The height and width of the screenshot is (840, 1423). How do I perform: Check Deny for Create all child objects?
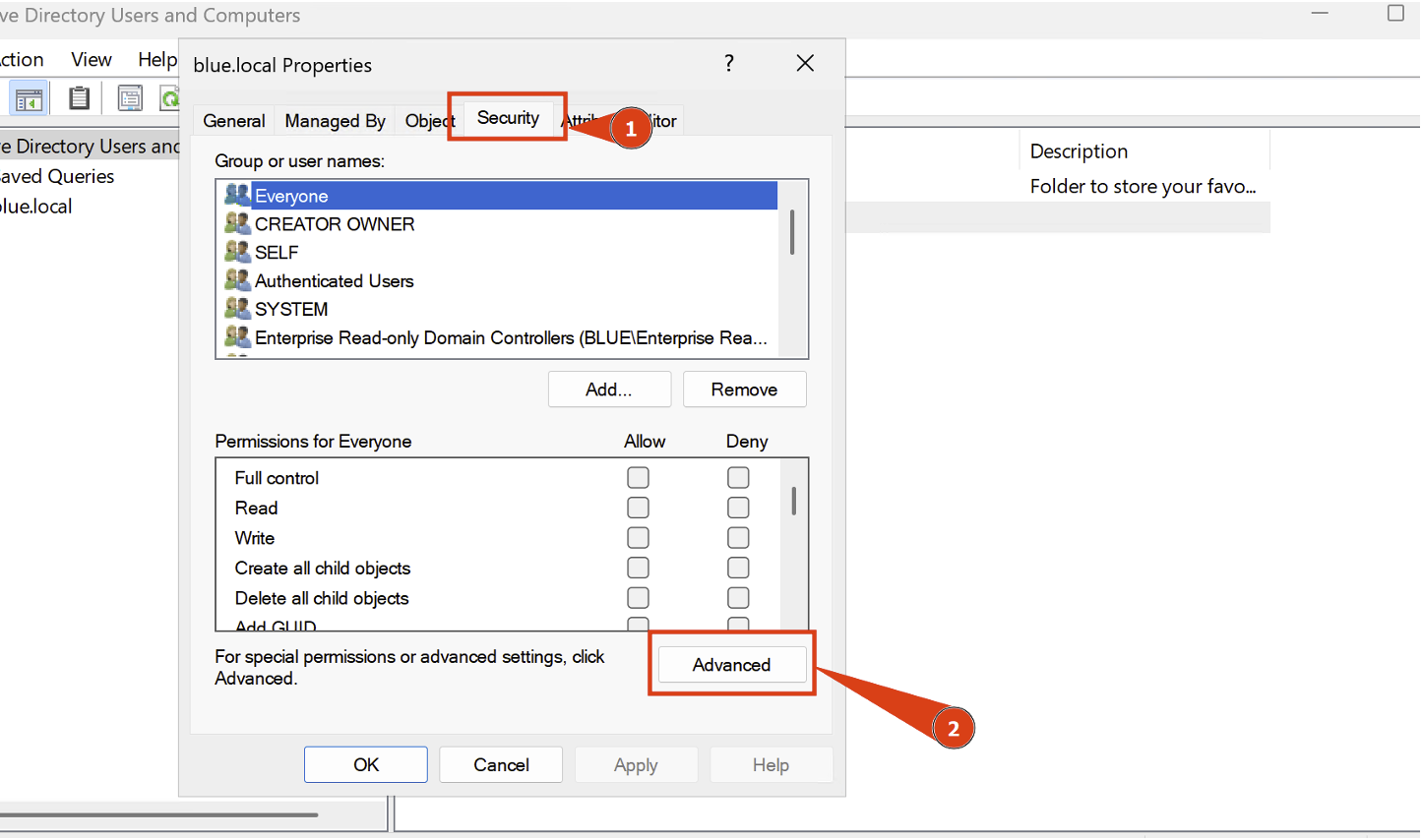738,569
